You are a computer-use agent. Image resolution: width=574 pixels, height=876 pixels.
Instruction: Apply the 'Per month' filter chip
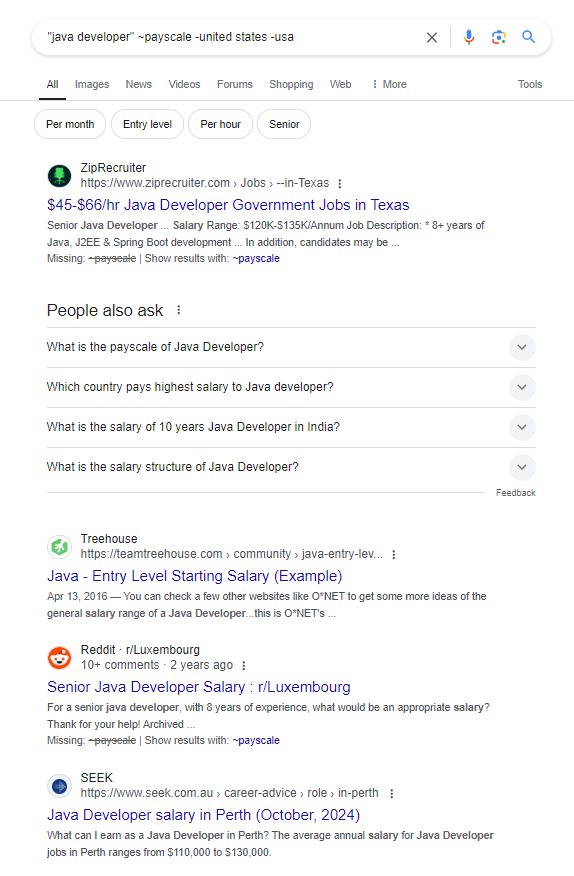click(x=70, y=124)
